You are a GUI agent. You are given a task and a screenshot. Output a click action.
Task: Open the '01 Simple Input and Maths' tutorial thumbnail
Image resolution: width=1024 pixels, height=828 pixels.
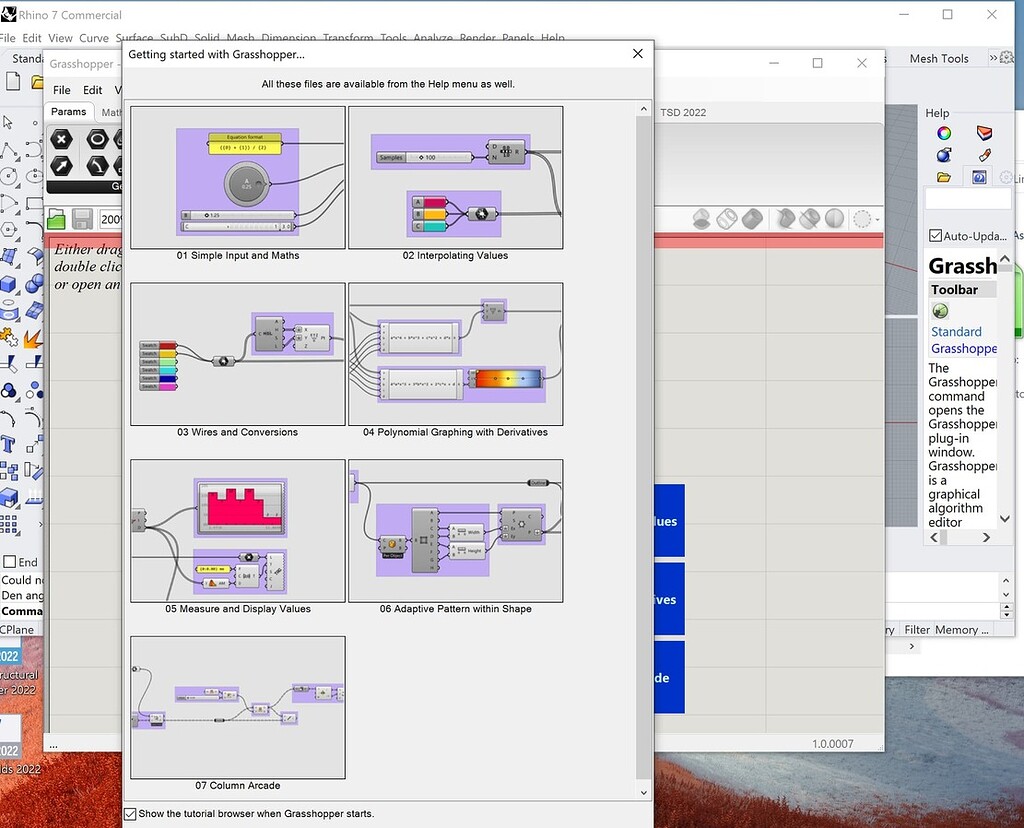click(x=236, y=177)
